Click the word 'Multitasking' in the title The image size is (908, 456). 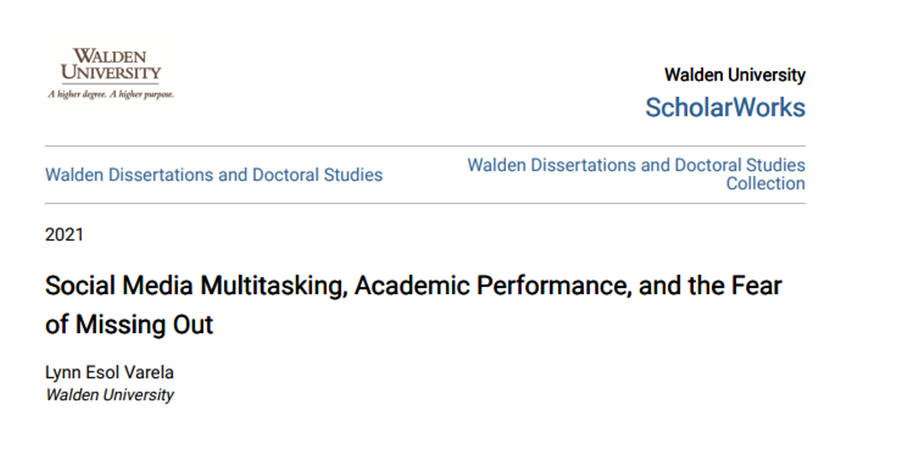coord(273,287)
